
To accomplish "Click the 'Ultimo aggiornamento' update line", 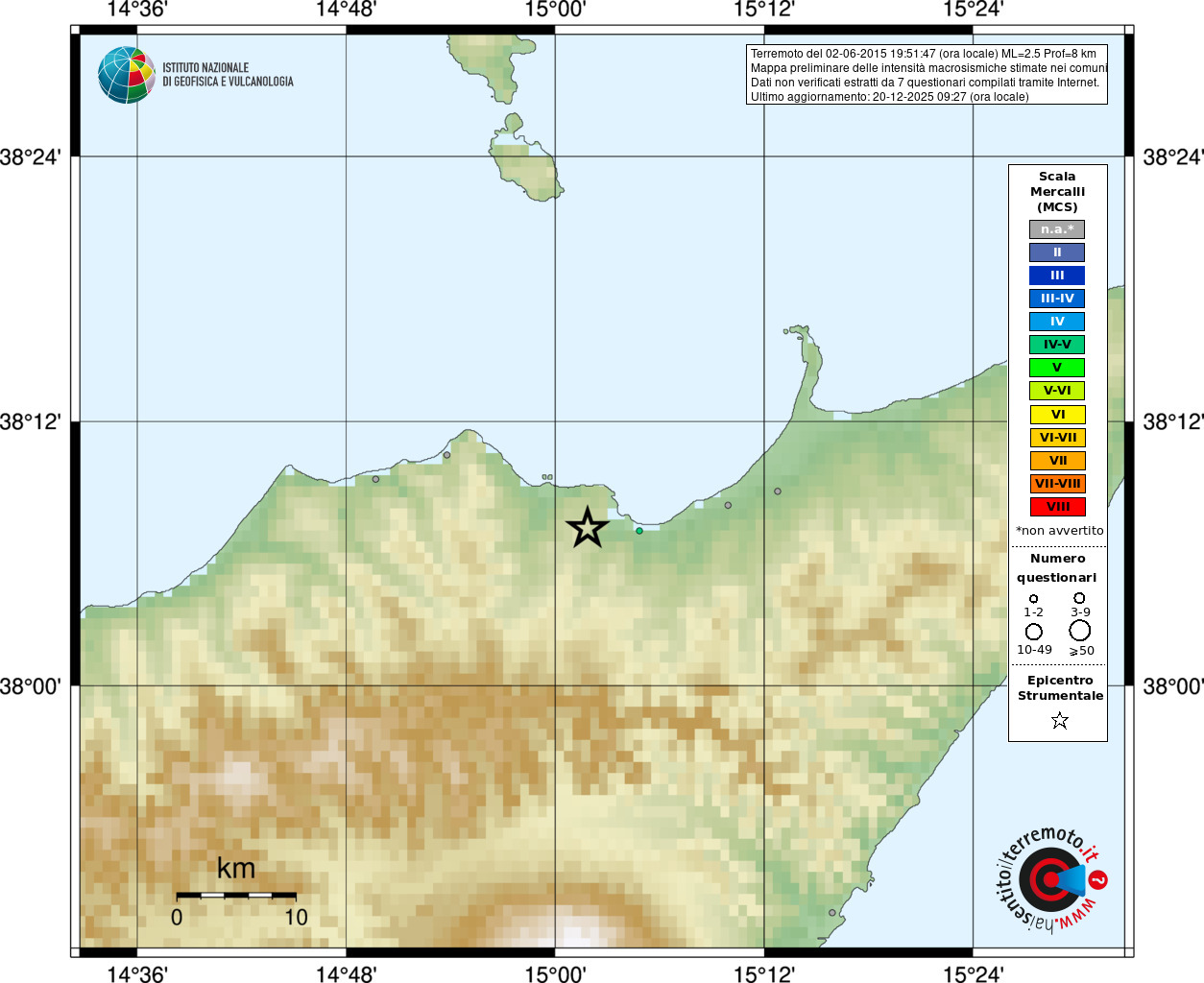I will 889,97.
